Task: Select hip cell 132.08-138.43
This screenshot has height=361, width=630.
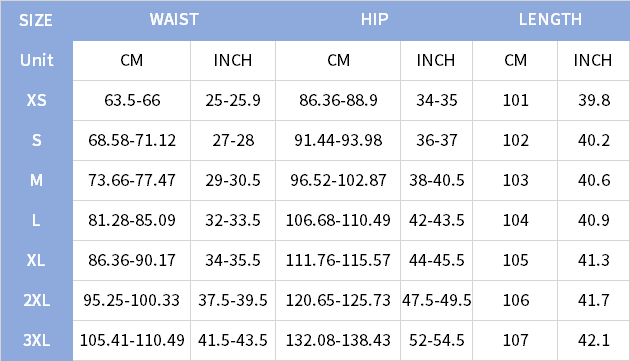Action: (x=338, y=340)
